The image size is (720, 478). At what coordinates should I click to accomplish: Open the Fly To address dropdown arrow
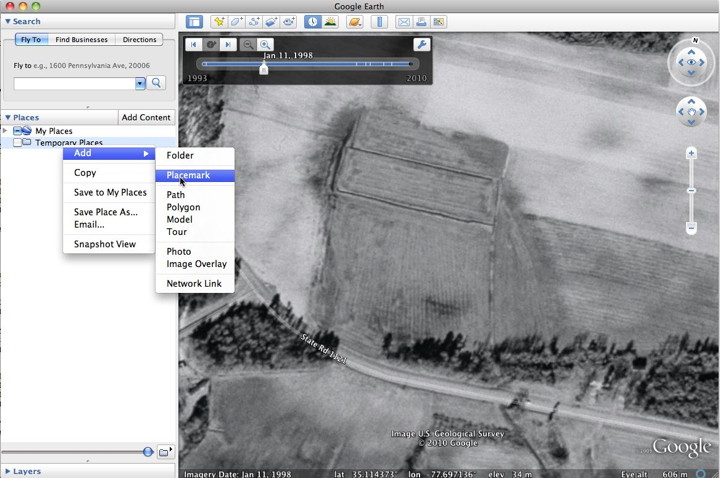click(141, 83)
